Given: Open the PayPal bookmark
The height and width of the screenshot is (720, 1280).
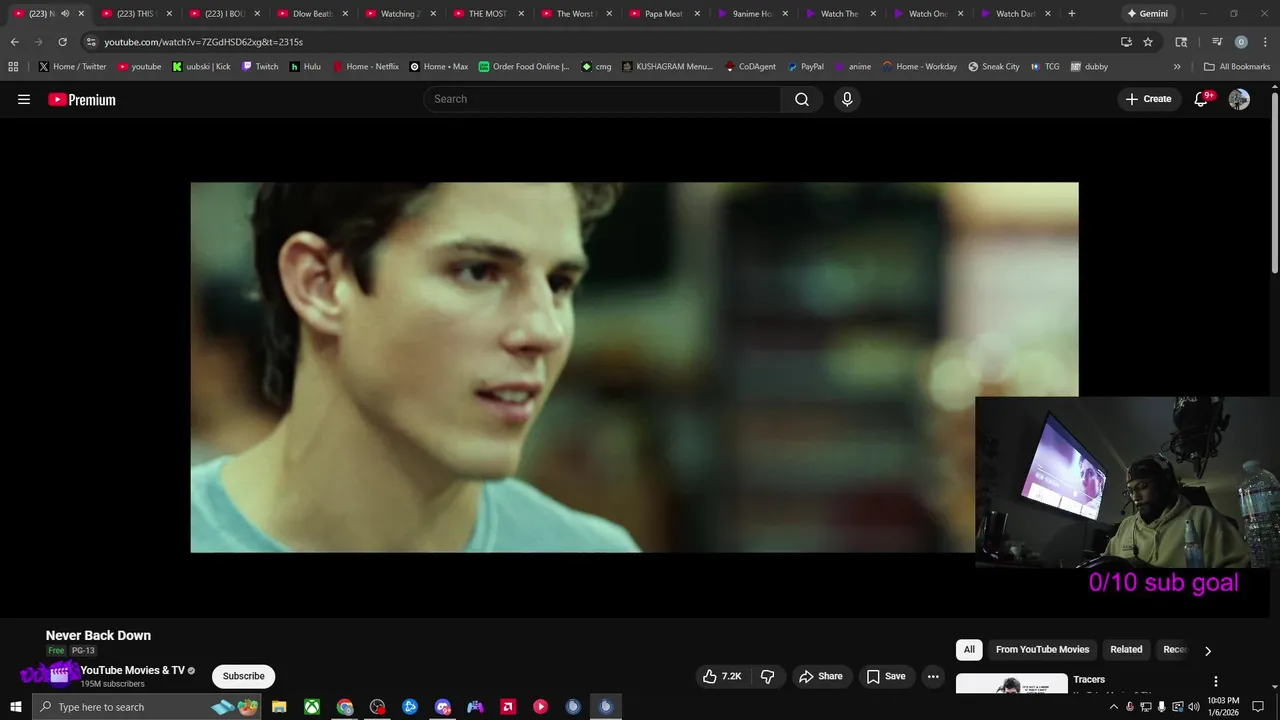Looking at the screenshot, I should 806,67.
